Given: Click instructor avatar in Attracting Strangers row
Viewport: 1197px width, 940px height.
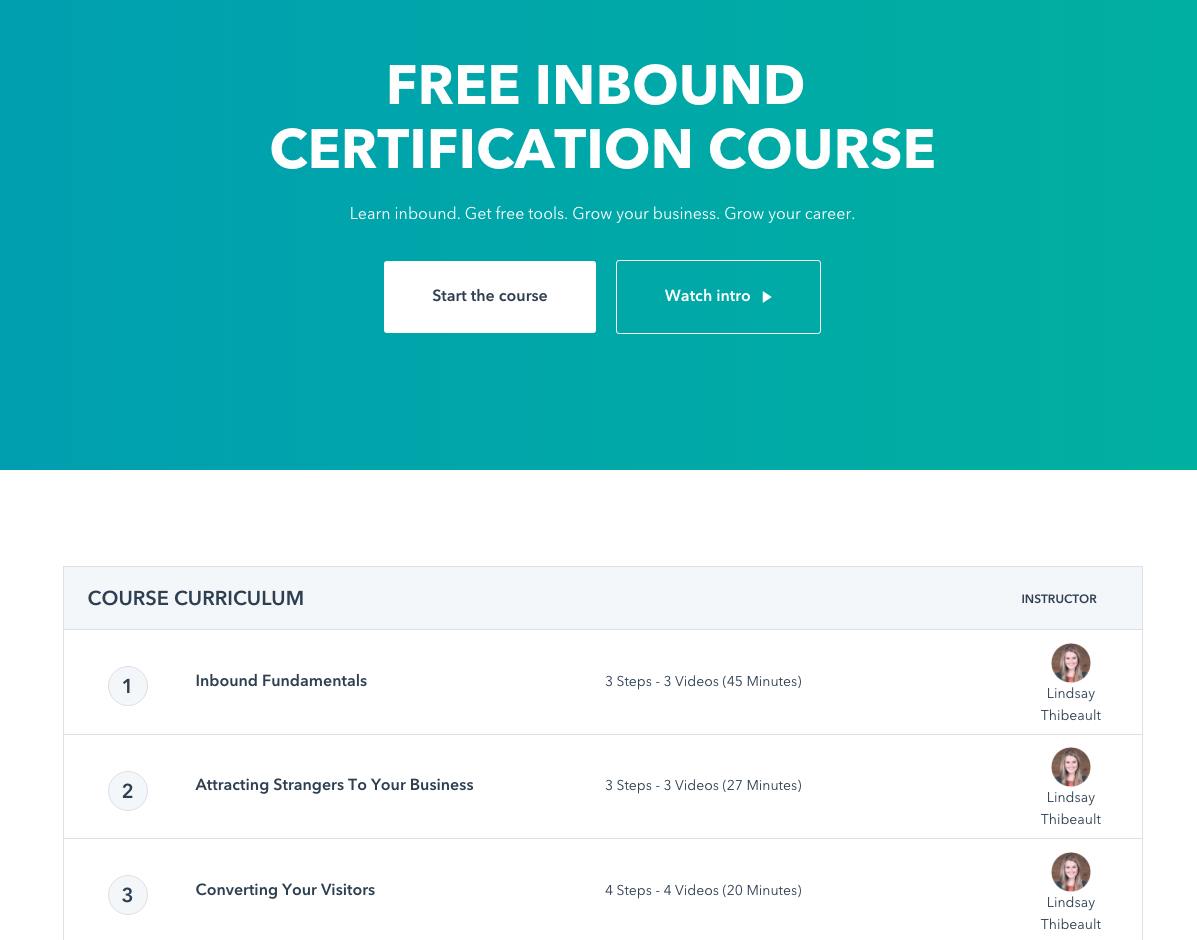Looking at the screenshot, I should point(1070,767).
